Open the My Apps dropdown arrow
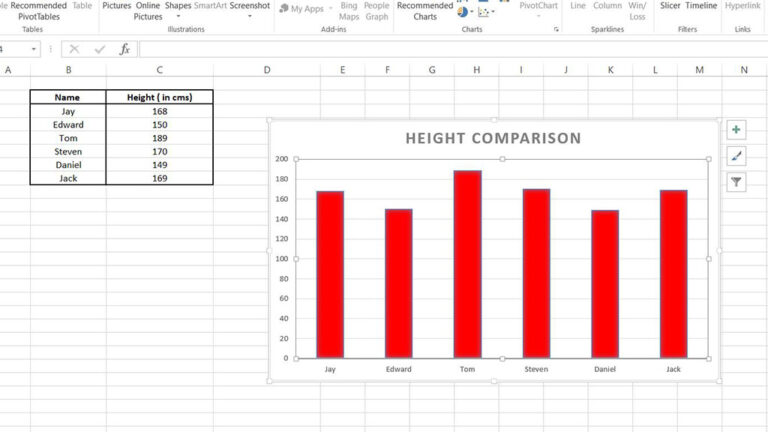The image size is (768, 432). tap(331, 8)
